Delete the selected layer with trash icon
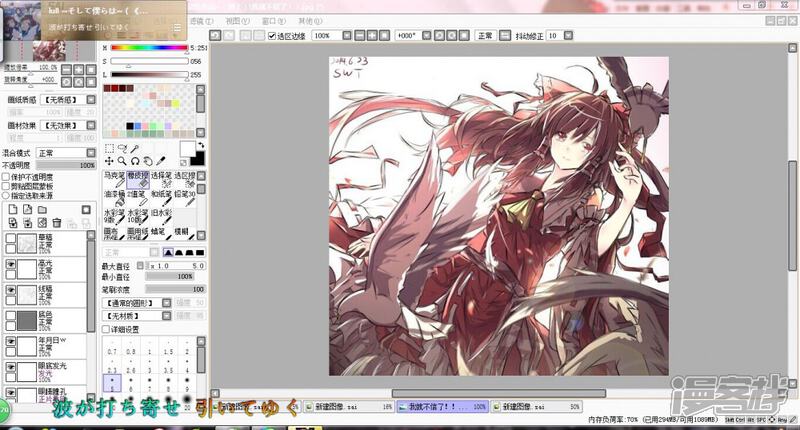The width and height of the screenshot is (800, 430). pyautogui.click(x=57, y=223)
